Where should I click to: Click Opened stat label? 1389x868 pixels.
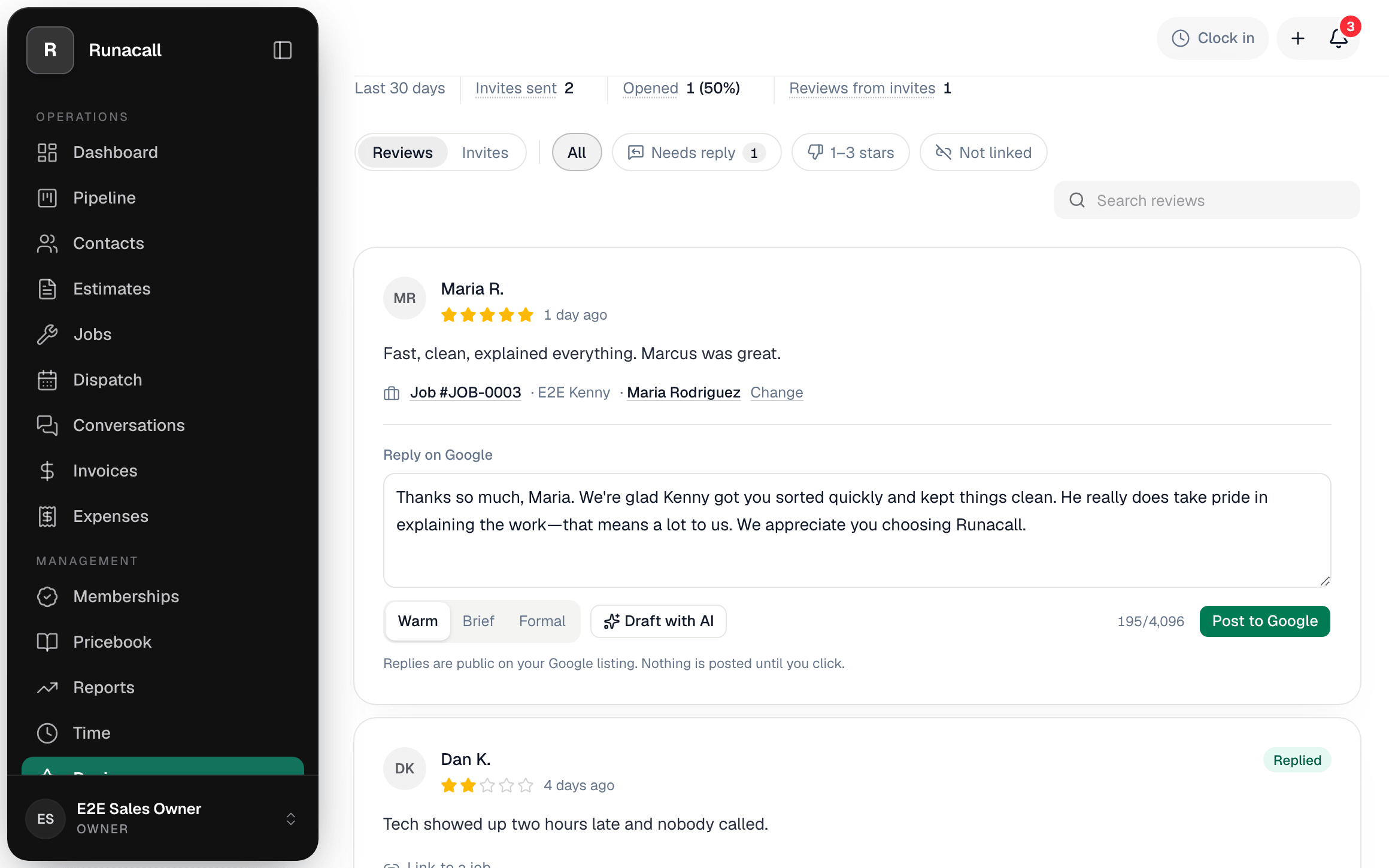[650, 89]
